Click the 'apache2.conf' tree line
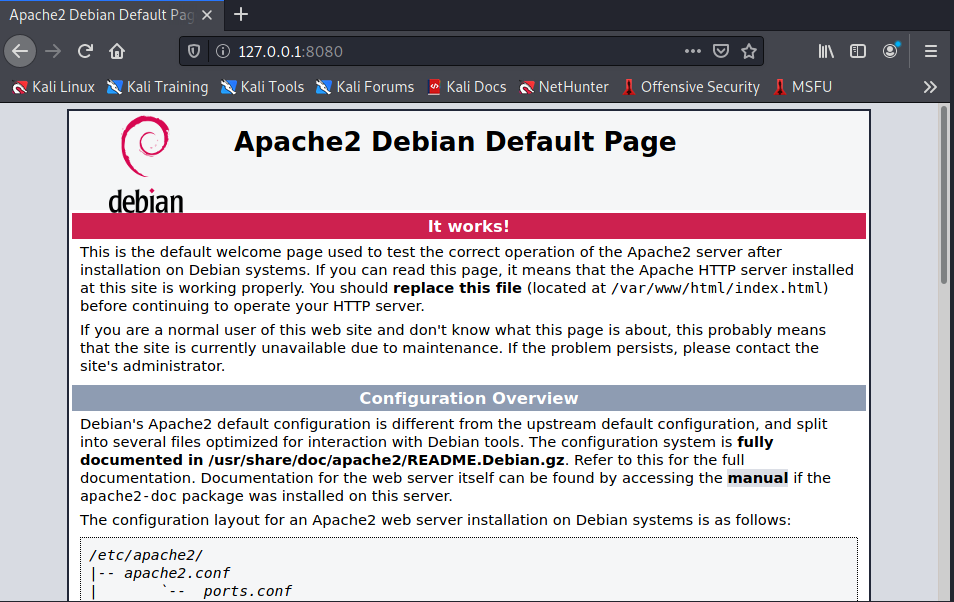The width and height of the screenshot is (954, 602). (x=177, y=573)
